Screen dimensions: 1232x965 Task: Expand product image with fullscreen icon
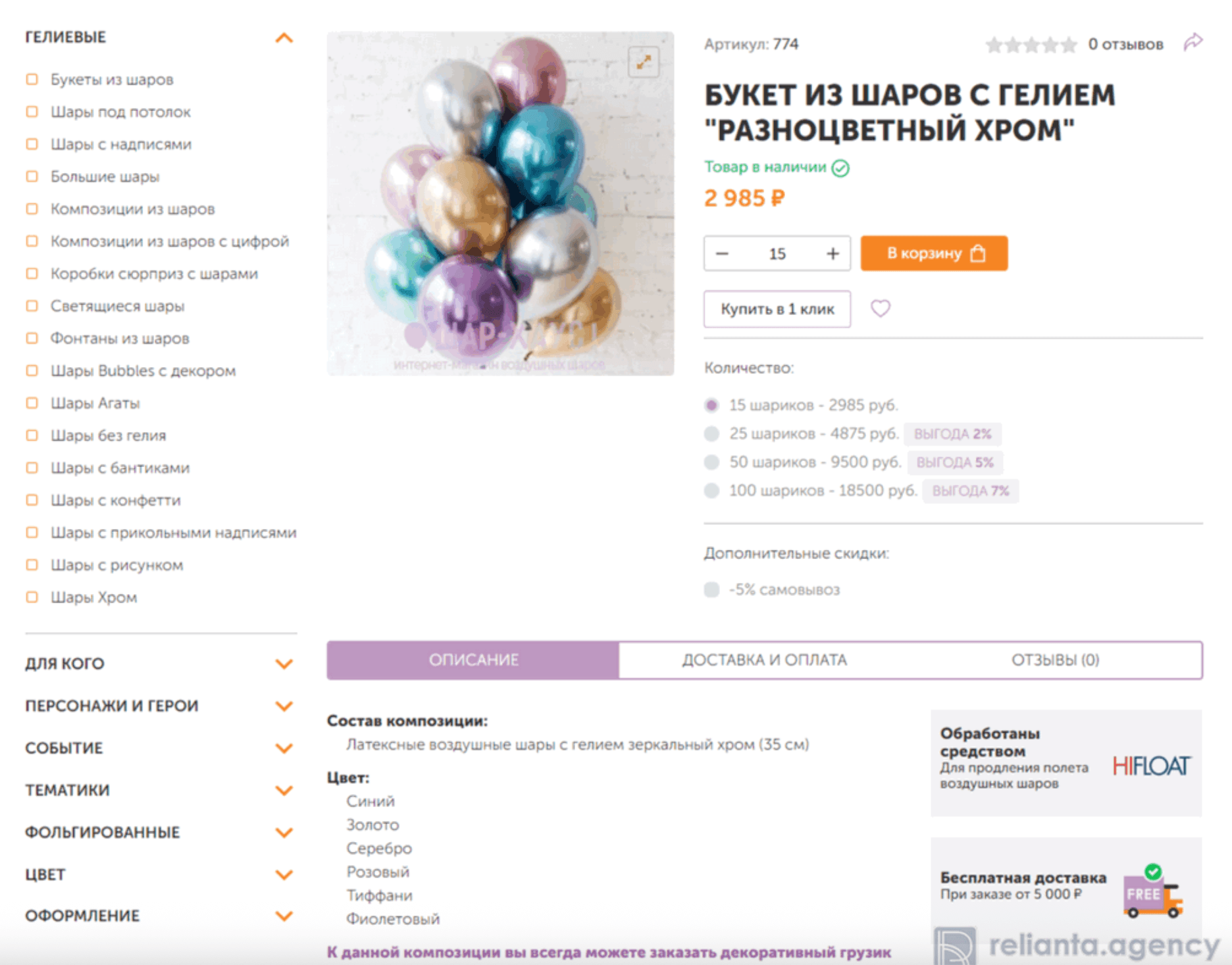tap(643, 62)
